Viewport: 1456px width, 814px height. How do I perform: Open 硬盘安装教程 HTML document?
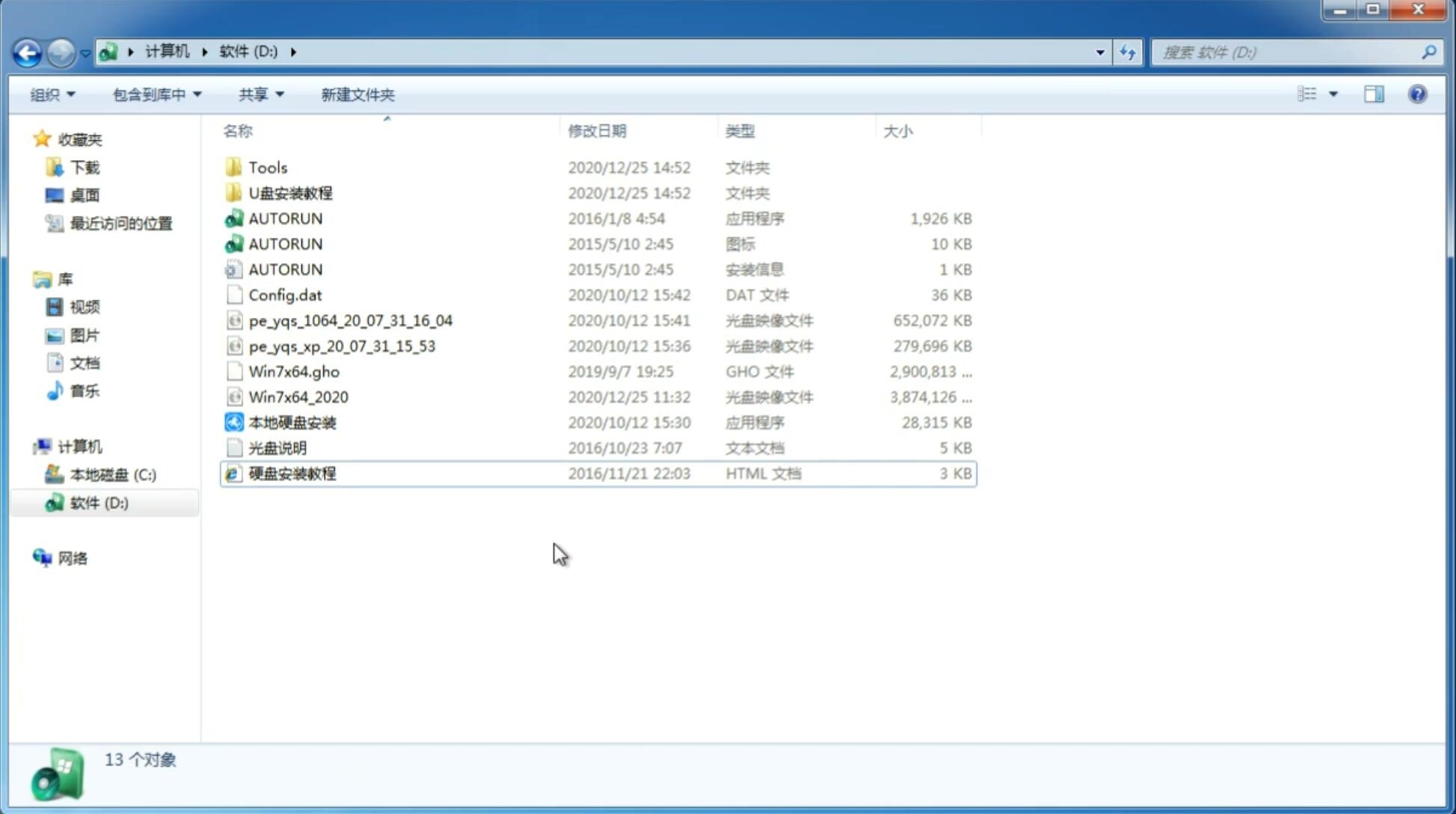[292, 473]
